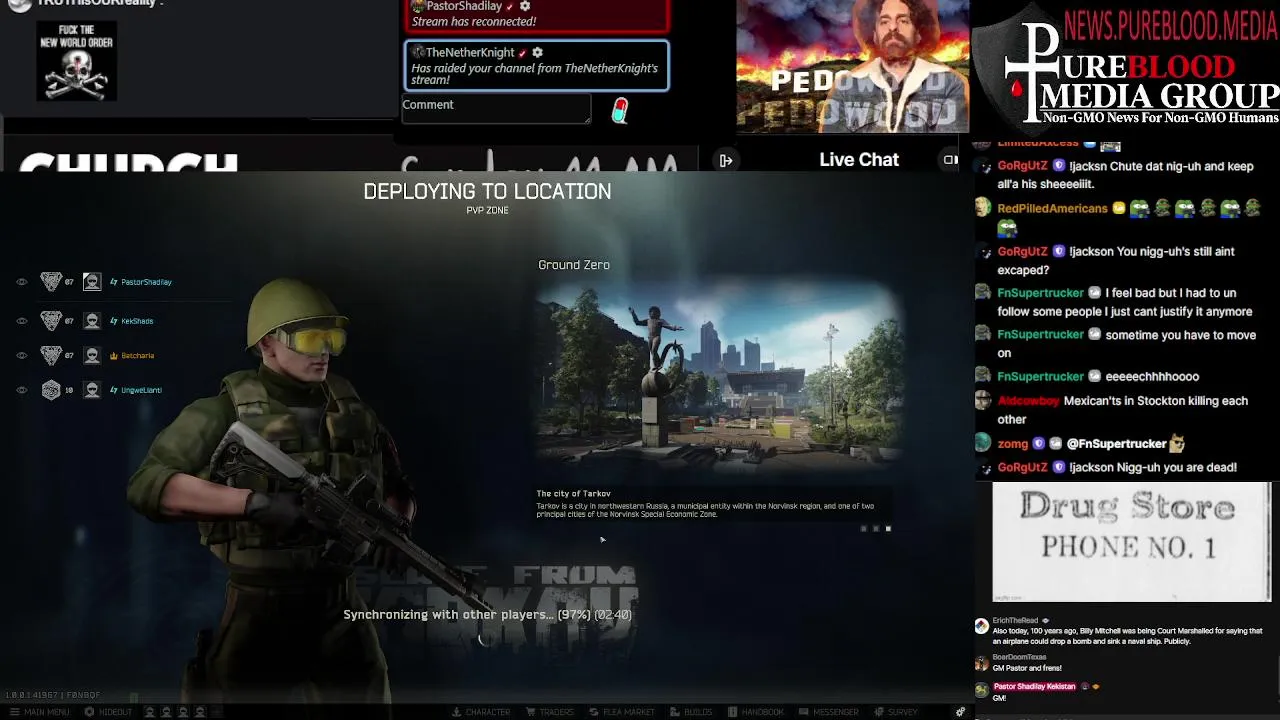Click RedPilledAmericans username in chat
Screen dimensions: 1280x720
point(1052,208)
